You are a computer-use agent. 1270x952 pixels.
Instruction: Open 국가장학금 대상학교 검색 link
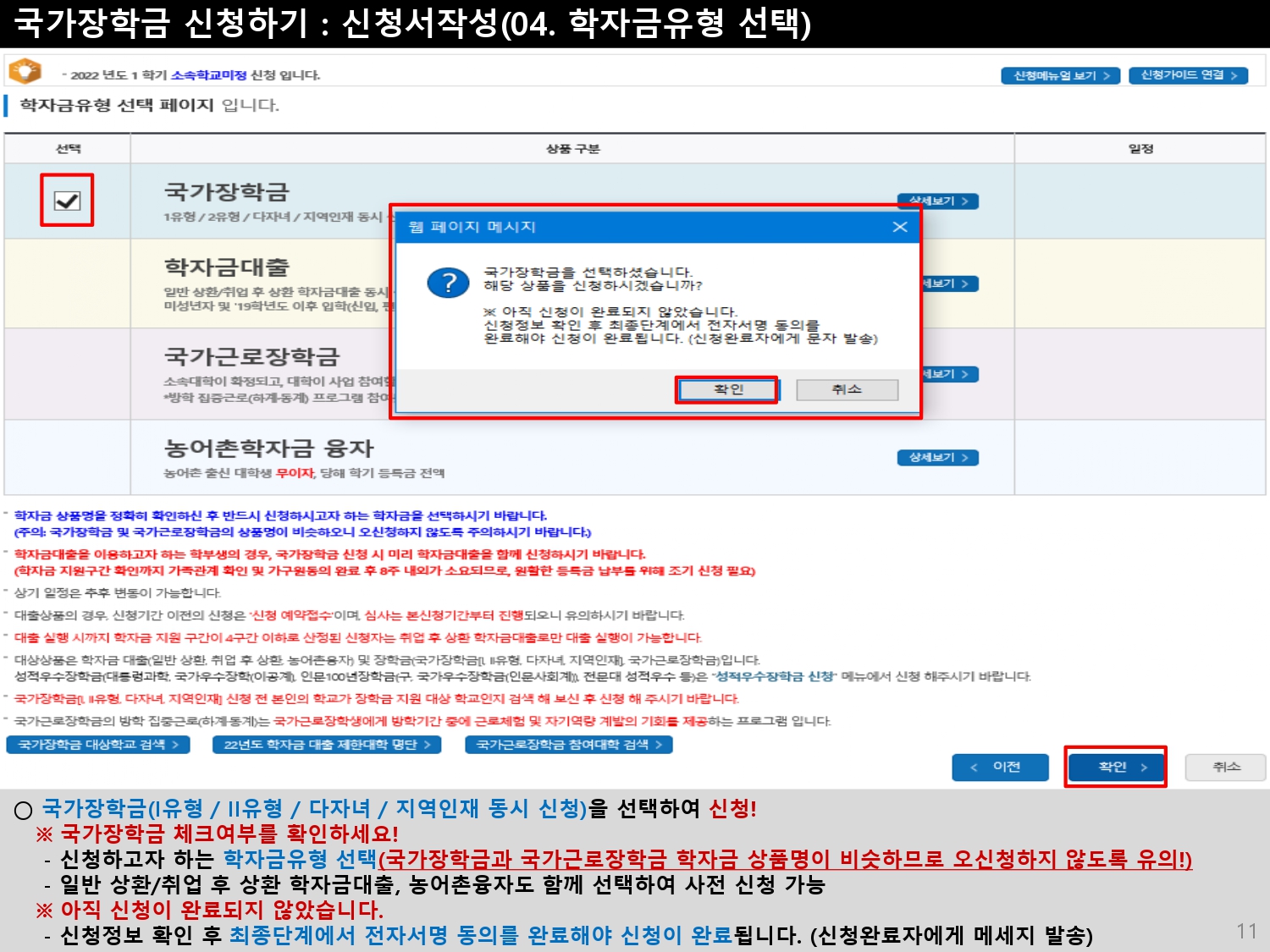click(x=98, y=745)
